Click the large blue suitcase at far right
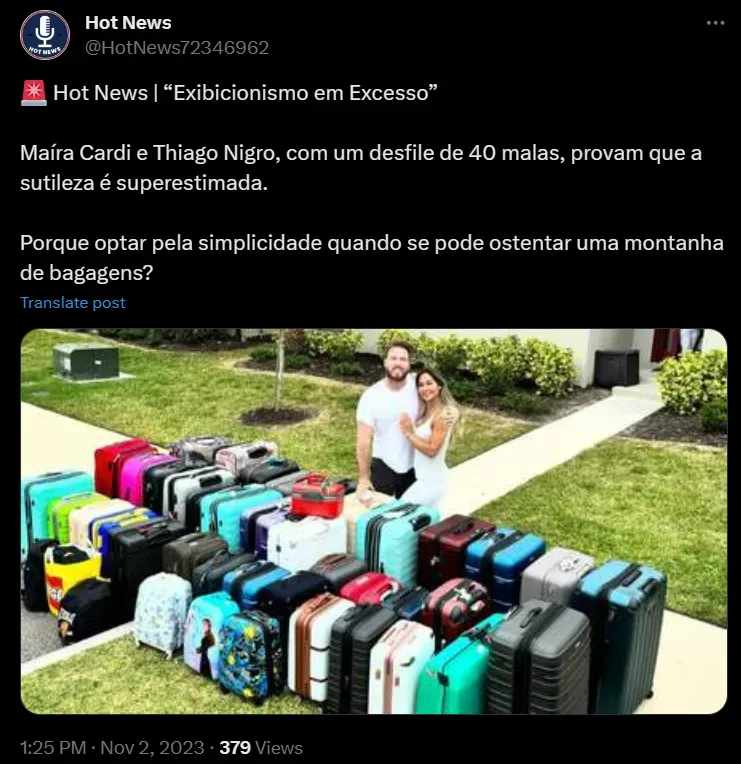 click(x=620, y=633)
